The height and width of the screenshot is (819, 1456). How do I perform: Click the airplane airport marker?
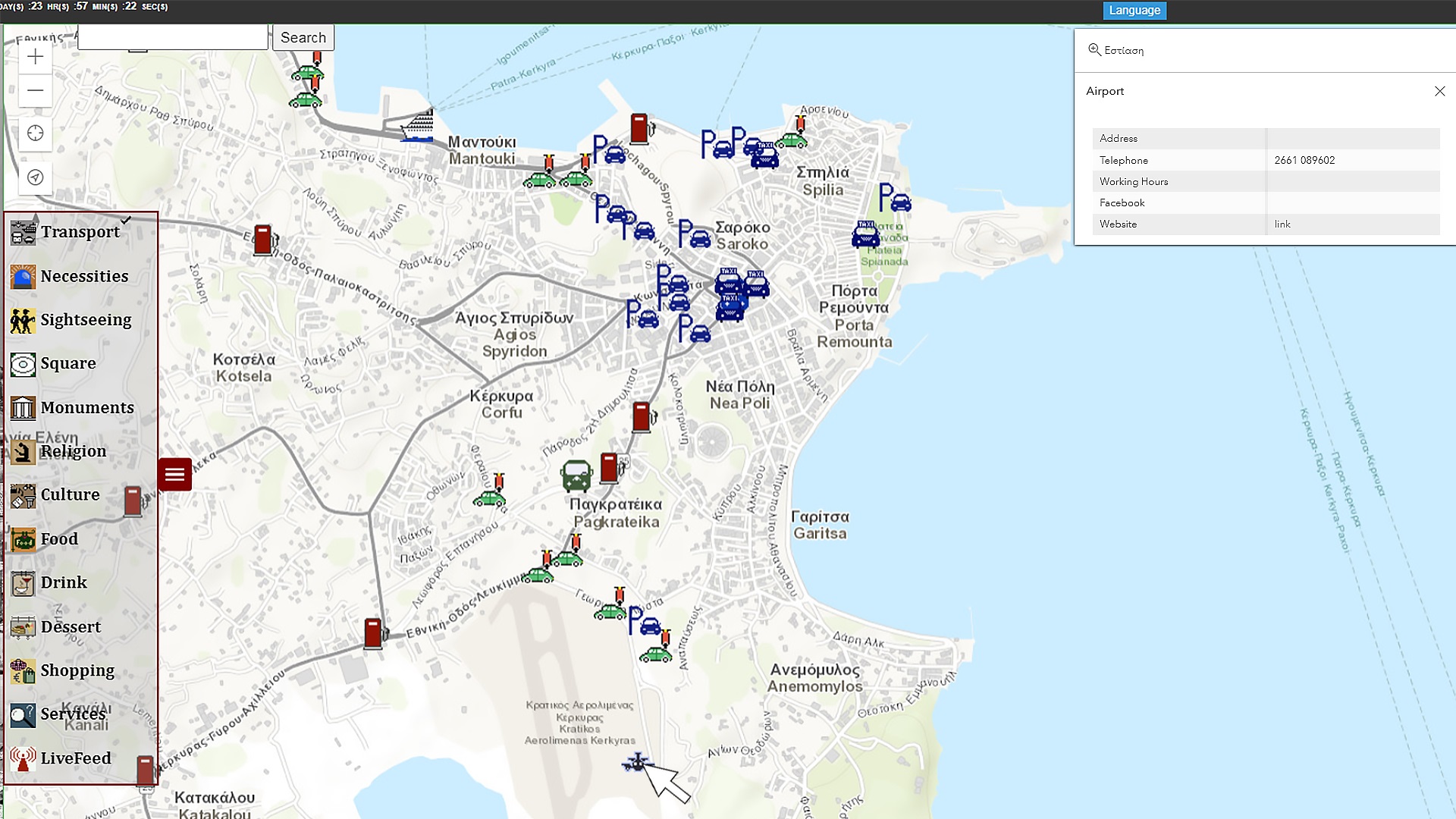637,762
